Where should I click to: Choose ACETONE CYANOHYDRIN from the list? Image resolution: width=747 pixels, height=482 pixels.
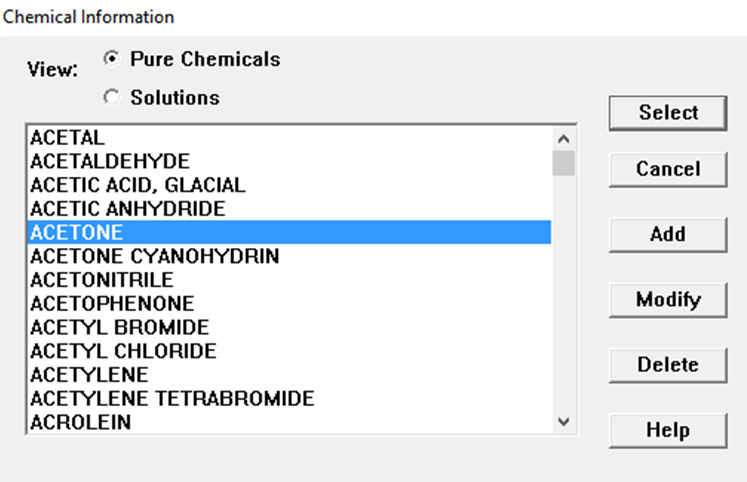click(155, 257)
